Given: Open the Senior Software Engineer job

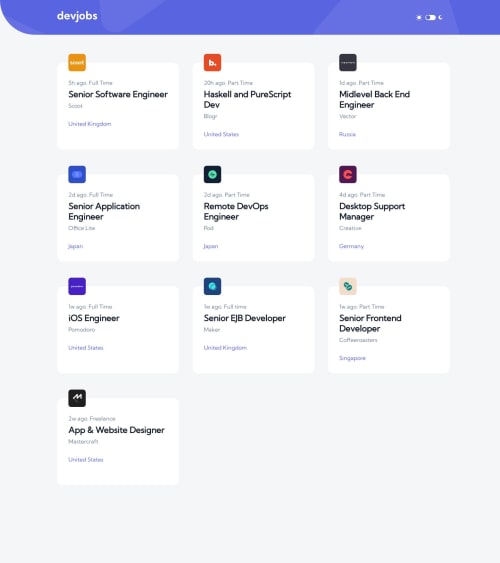Looking at the screenshot, I should (118, 94).
